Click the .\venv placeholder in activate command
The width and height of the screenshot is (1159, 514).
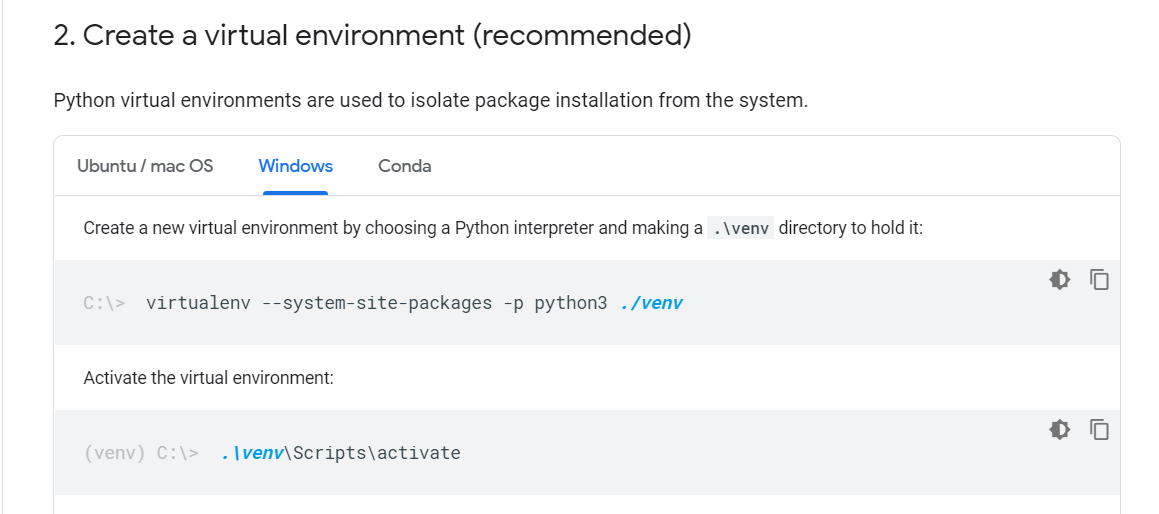click(253, 453)
